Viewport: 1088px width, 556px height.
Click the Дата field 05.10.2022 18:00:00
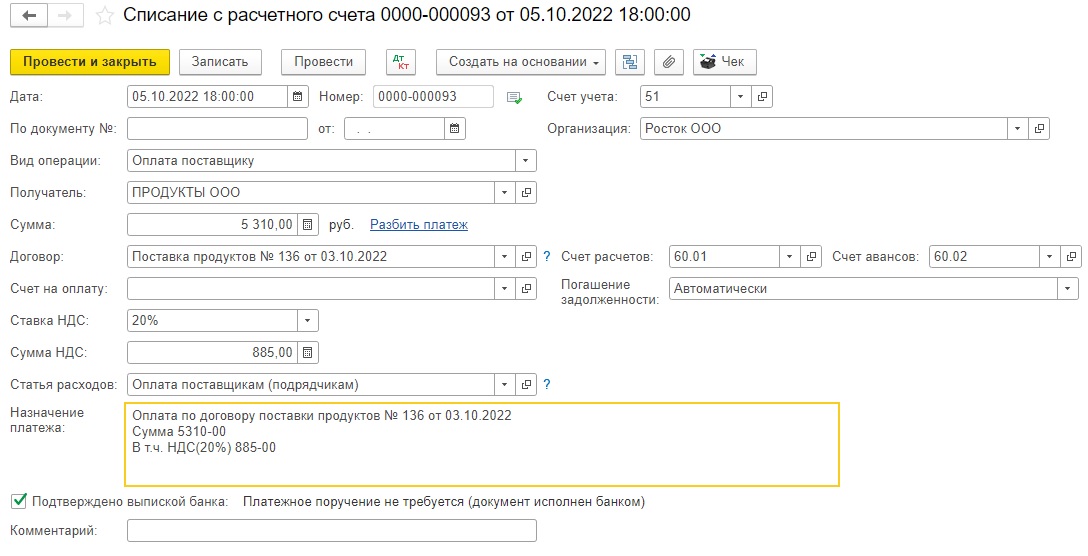(207, 96)
